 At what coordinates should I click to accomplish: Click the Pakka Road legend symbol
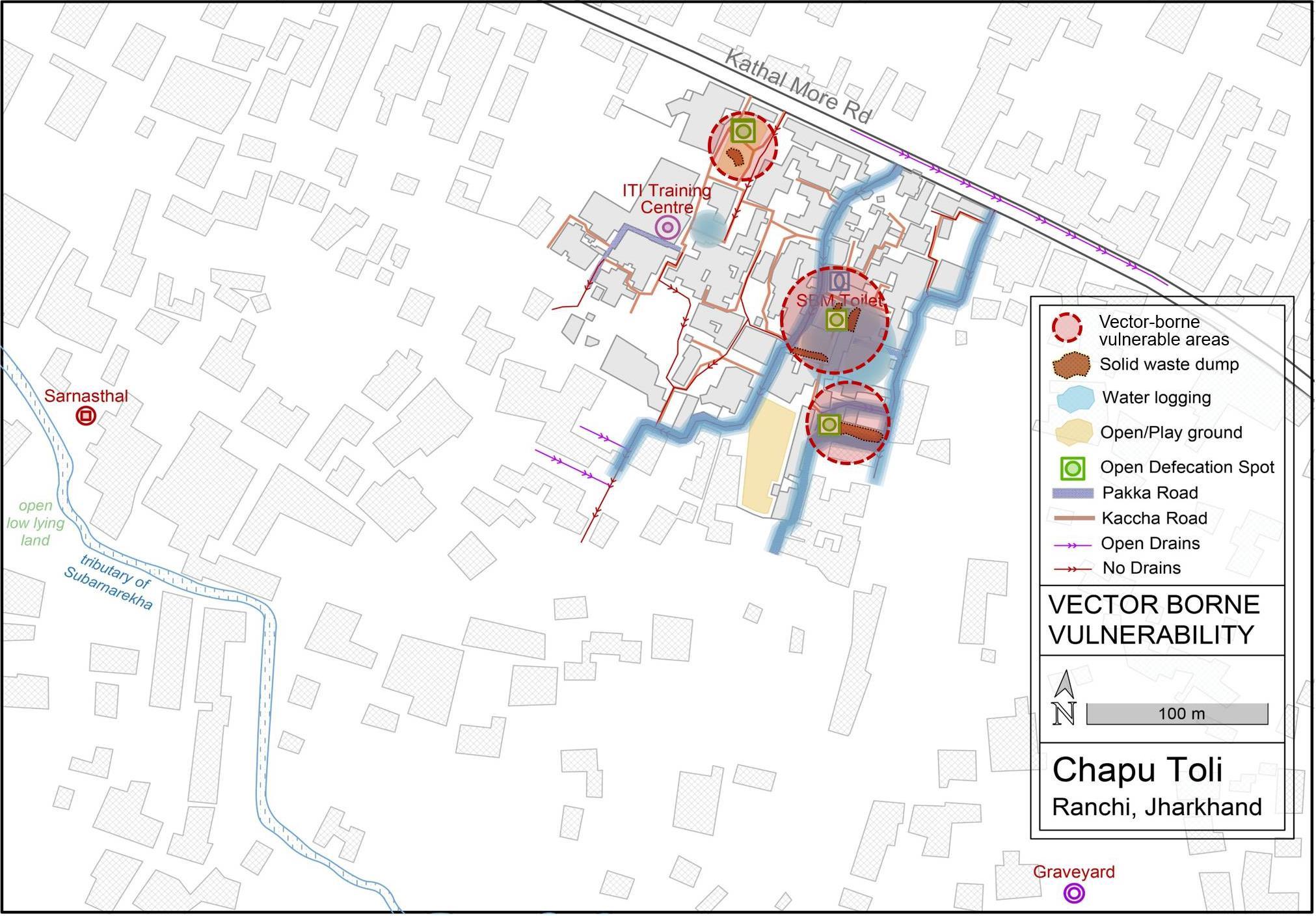(x=1072, y=493)
